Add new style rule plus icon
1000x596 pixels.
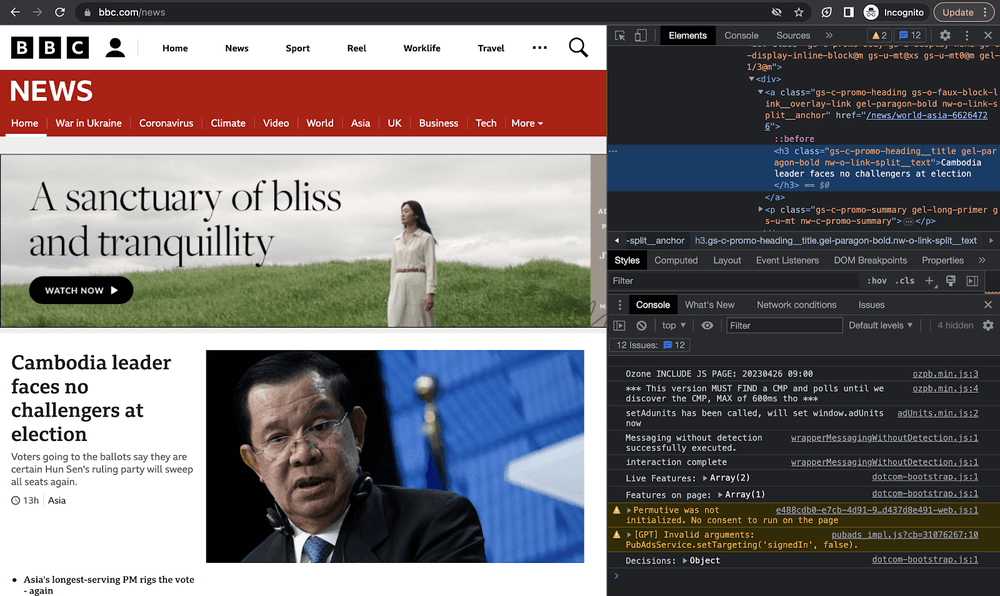click(x=930, y=280)
